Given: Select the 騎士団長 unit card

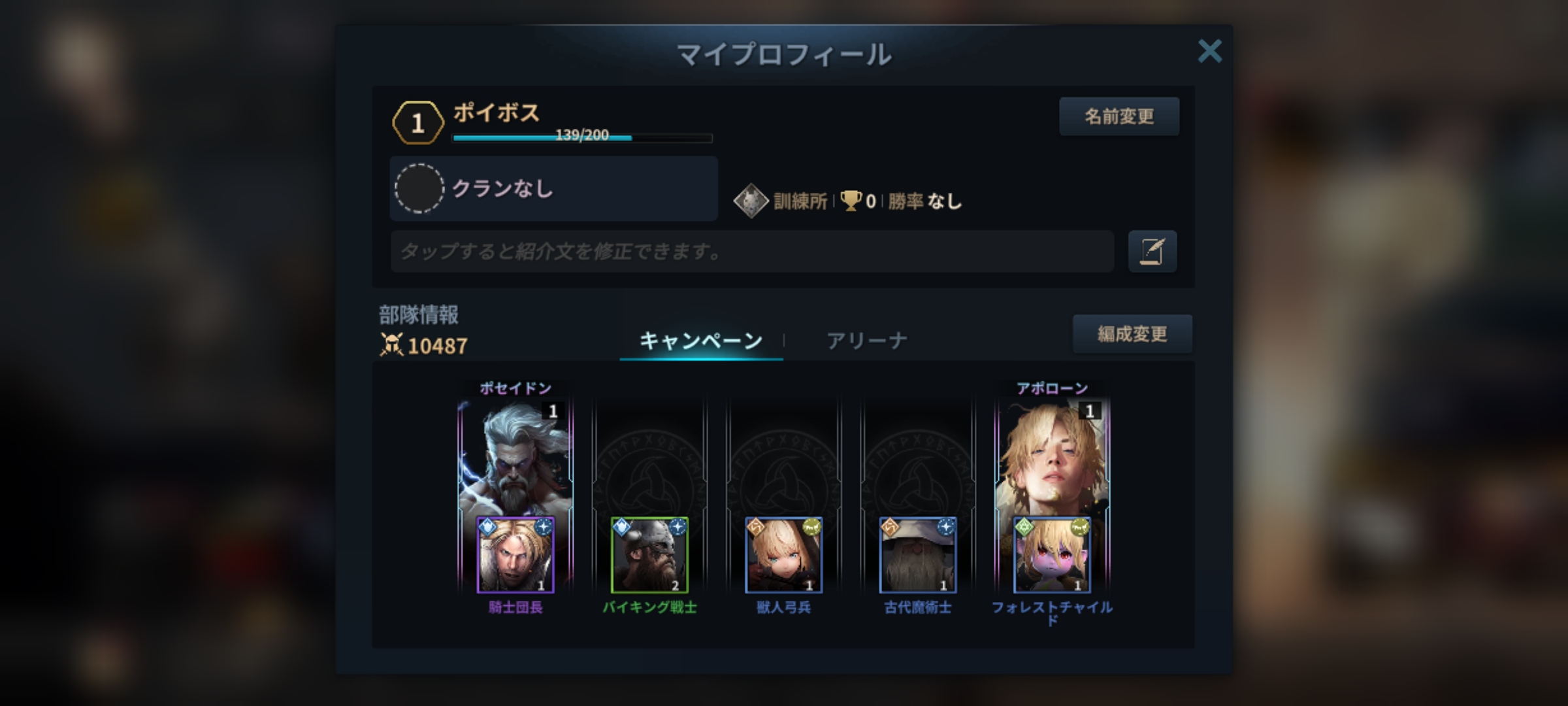Looking at the screenshot, I should pyautogui.click(x=515, y=555).
